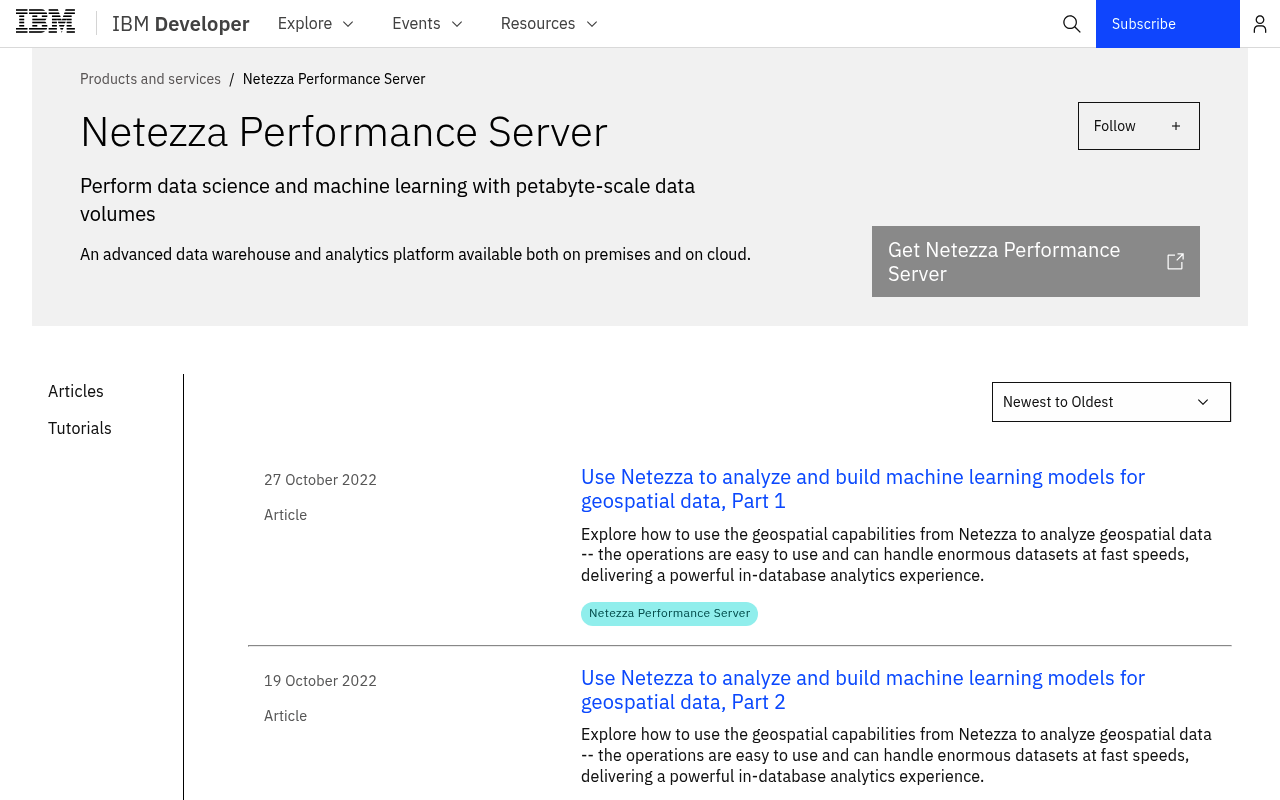Click Part 1 article description text
The image size is (1280, 800).
896,555
